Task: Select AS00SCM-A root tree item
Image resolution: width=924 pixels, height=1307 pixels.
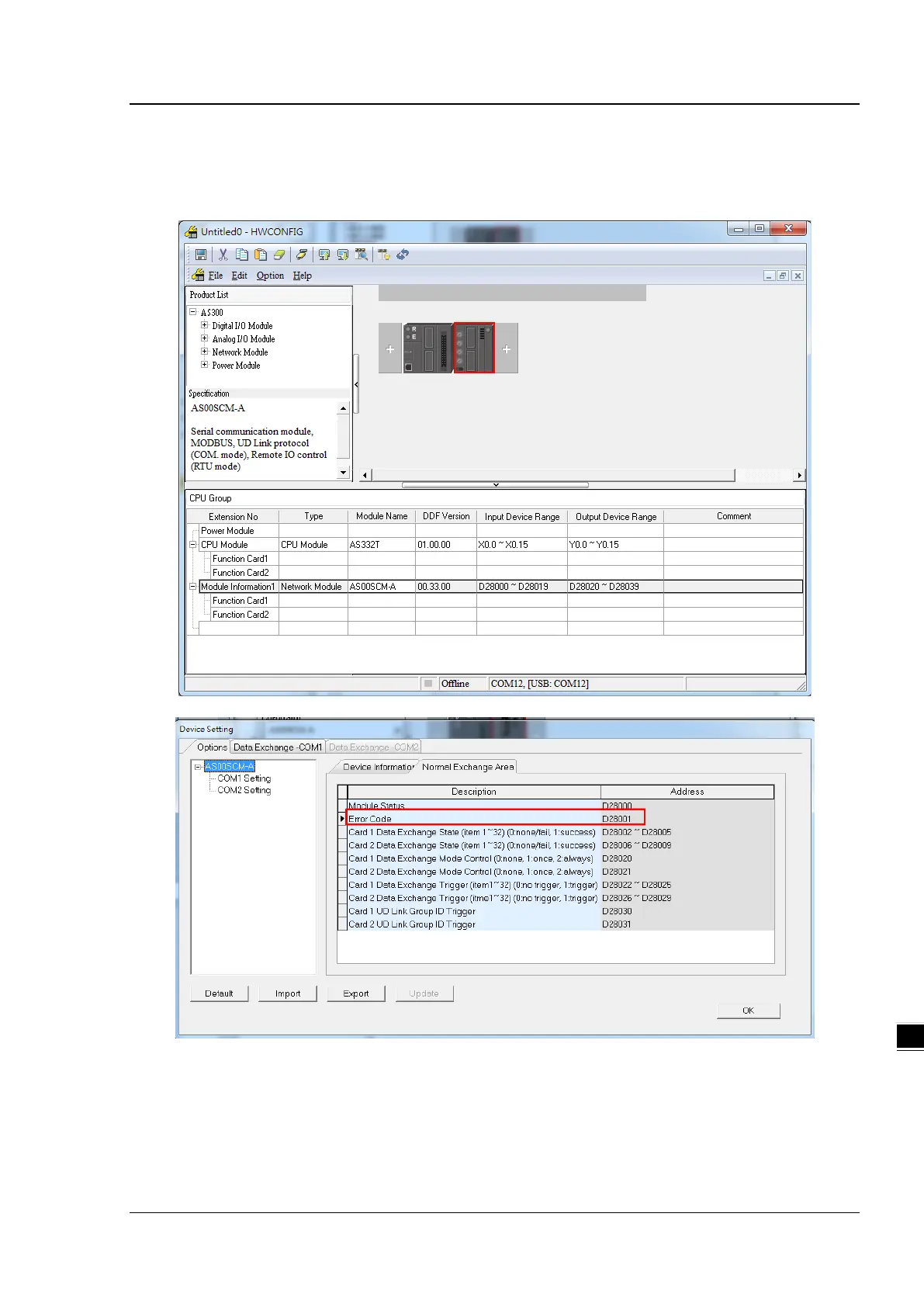Action: click(230, 767)
